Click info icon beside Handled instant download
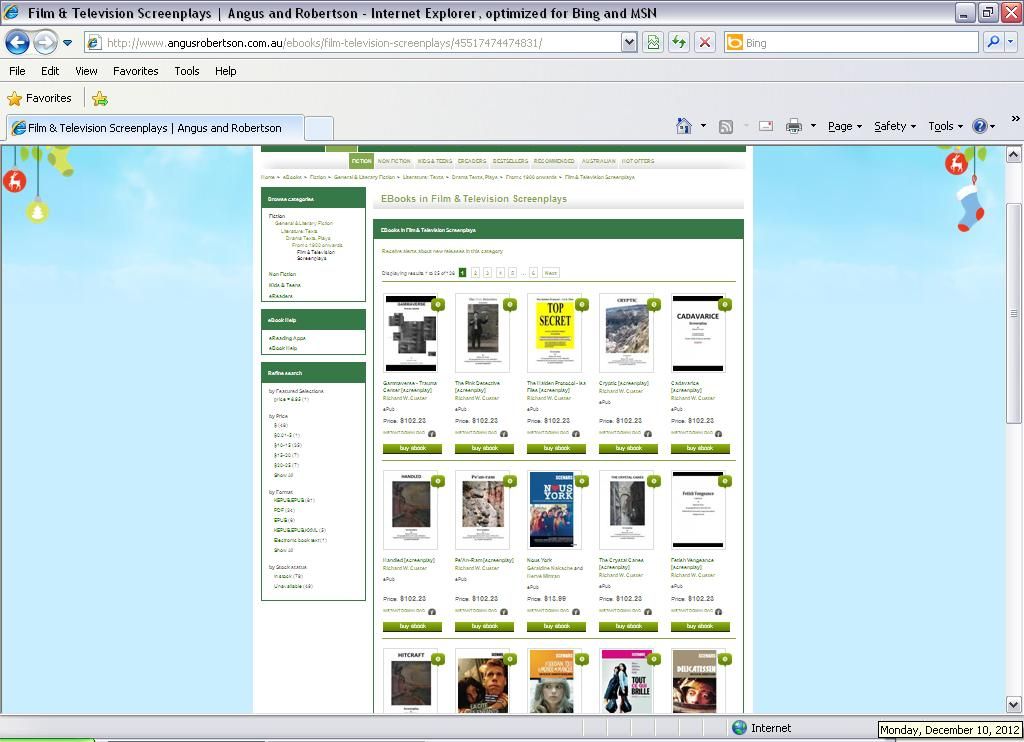Screen dimensions: 1024x742 click(x=432, y=612)
